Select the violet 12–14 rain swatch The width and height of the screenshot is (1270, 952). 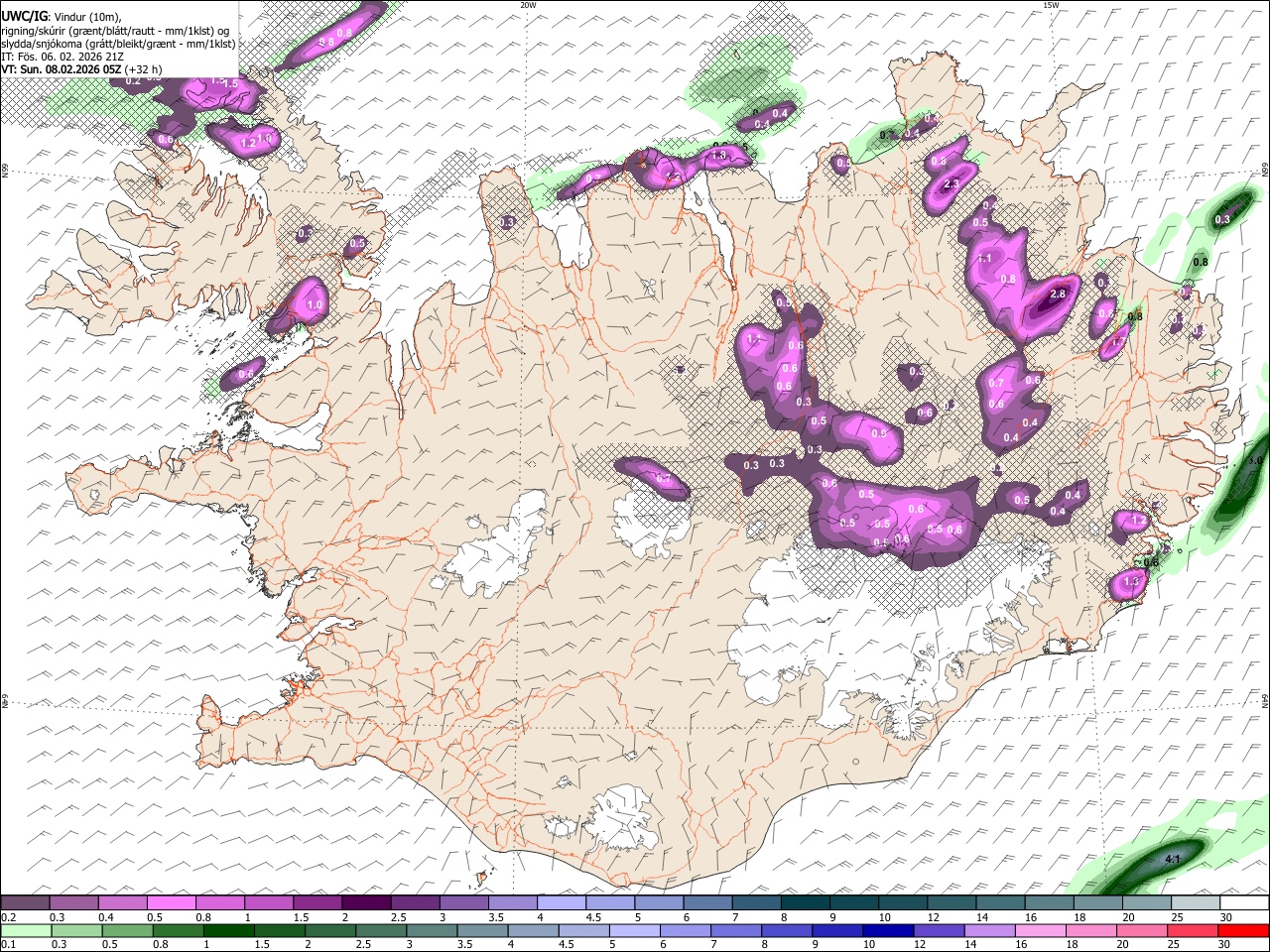(x=938, y=930)
